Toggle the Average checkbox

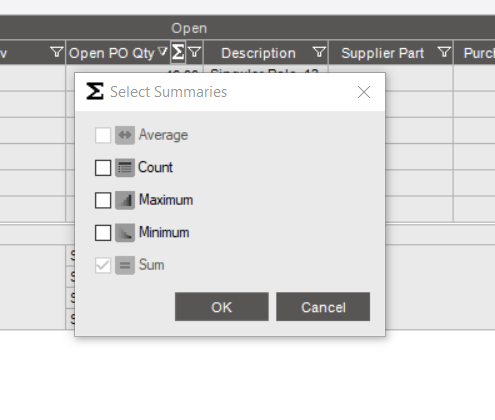click(103, 135)
